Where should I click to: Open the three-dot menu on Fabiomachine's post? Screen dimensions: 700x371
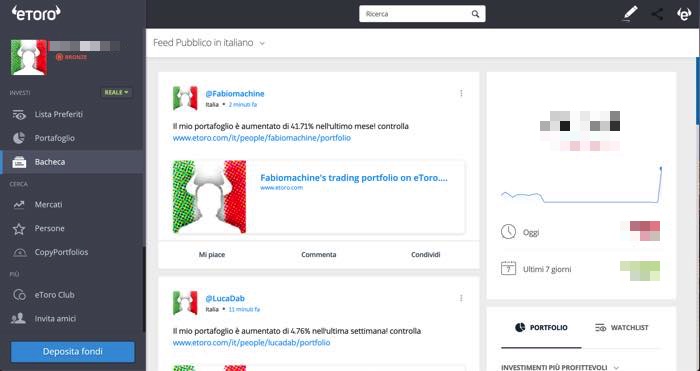(461, 93)
